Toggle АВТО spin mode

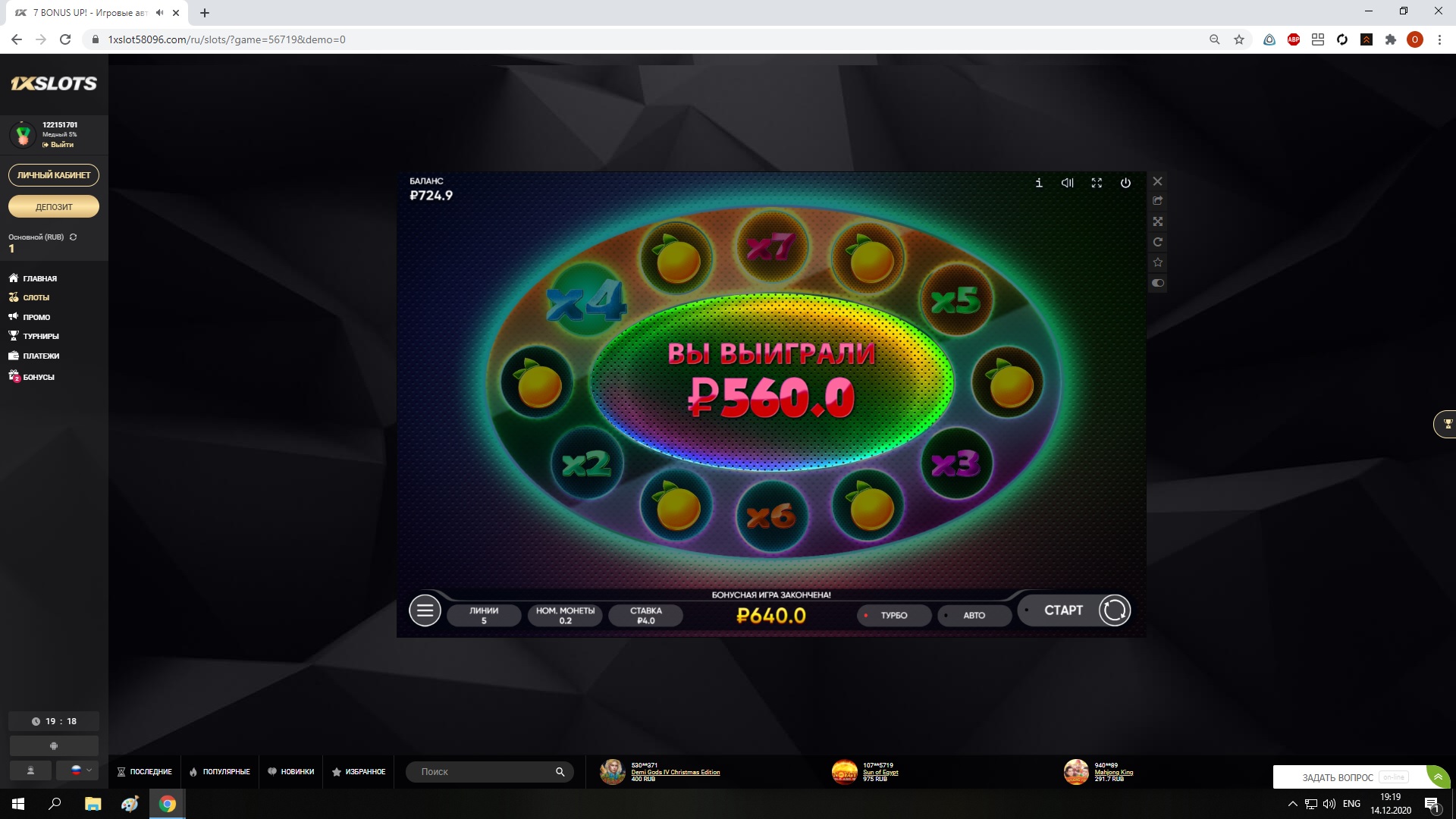coord(974,615)
